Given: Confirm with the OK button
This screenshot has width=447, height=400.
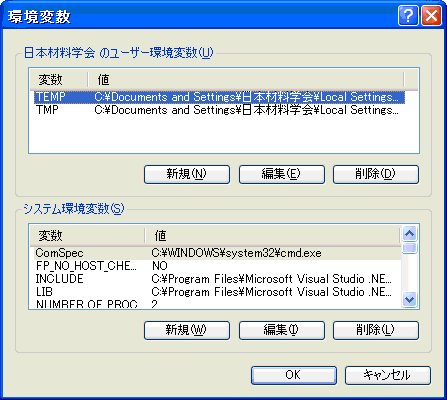Looking at the screenshot, I should 294,375.
